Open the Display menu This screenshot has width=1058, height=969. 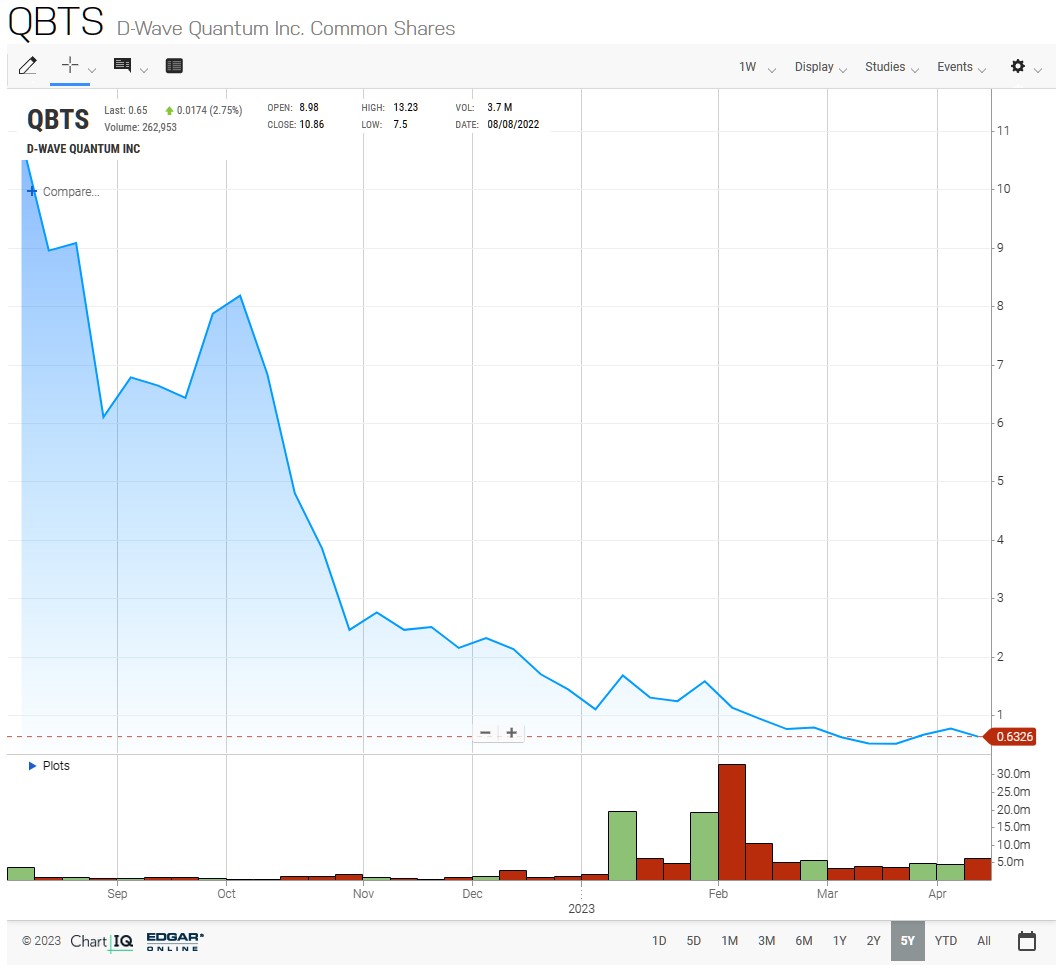coord(820,67)
